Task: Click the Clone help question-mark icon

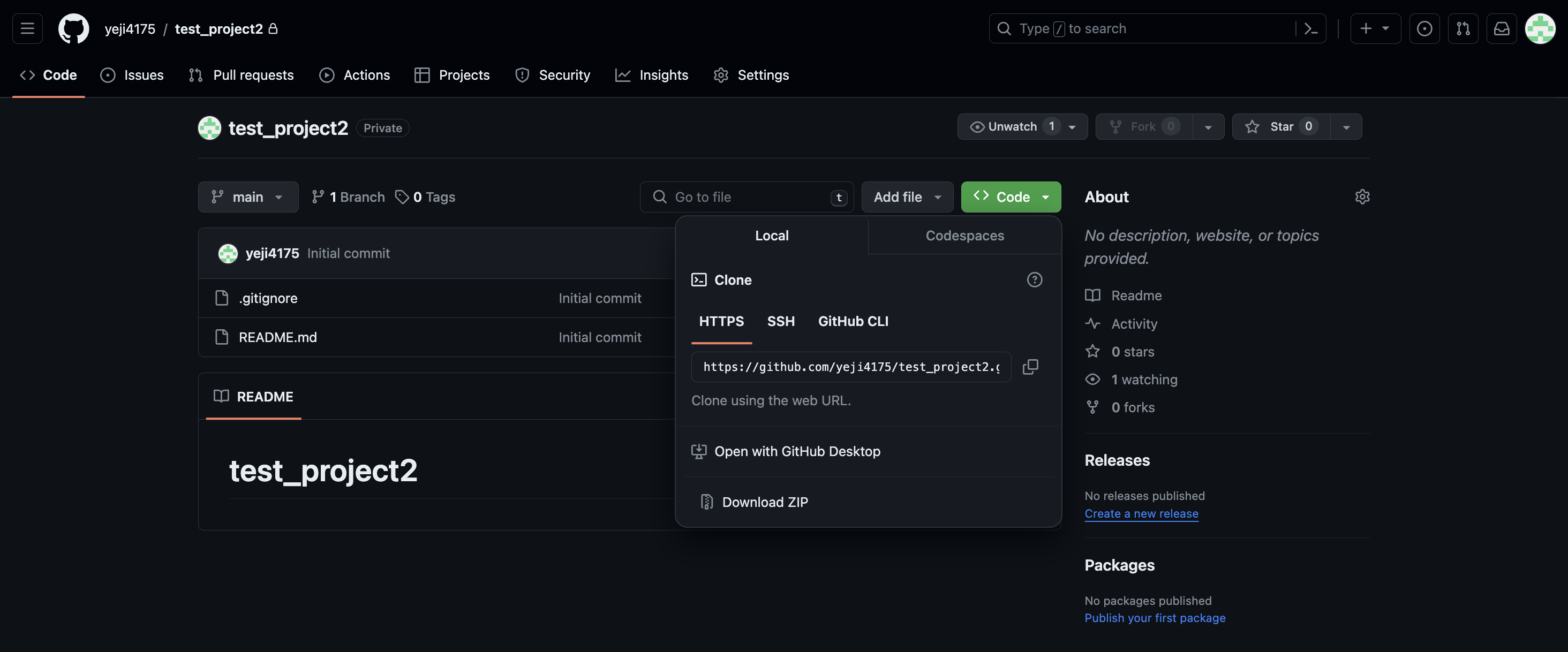Action: tap(1034, 280)
